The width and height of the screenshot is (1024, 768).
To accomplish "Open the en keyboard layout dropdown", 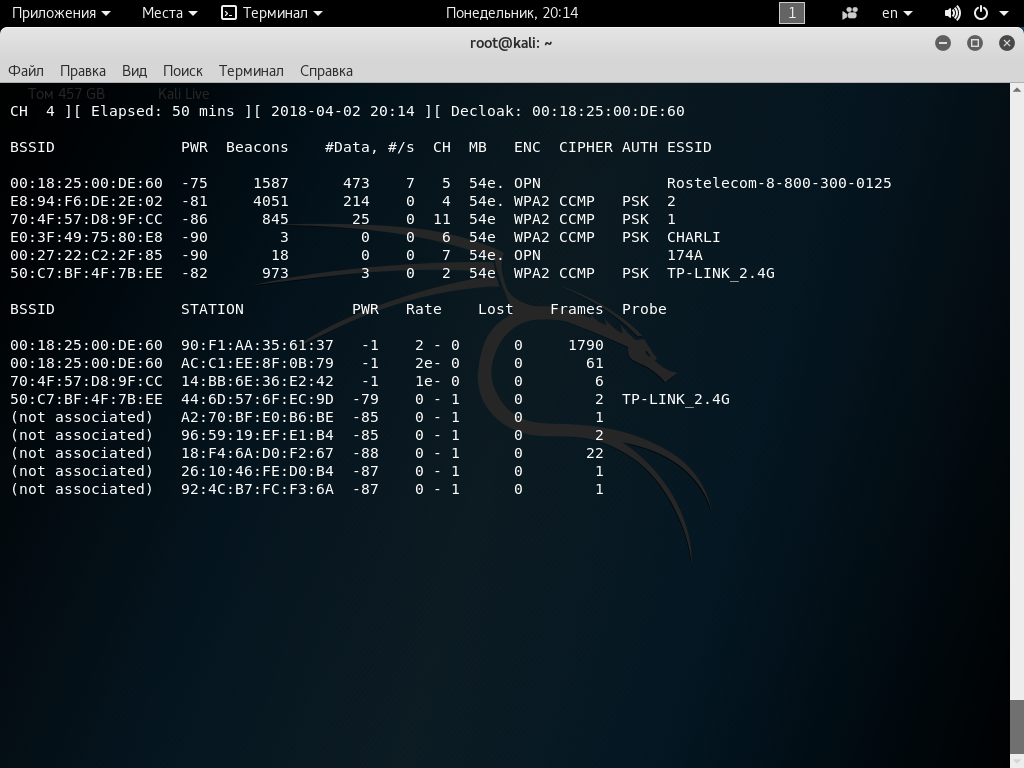I will point(897,13).
